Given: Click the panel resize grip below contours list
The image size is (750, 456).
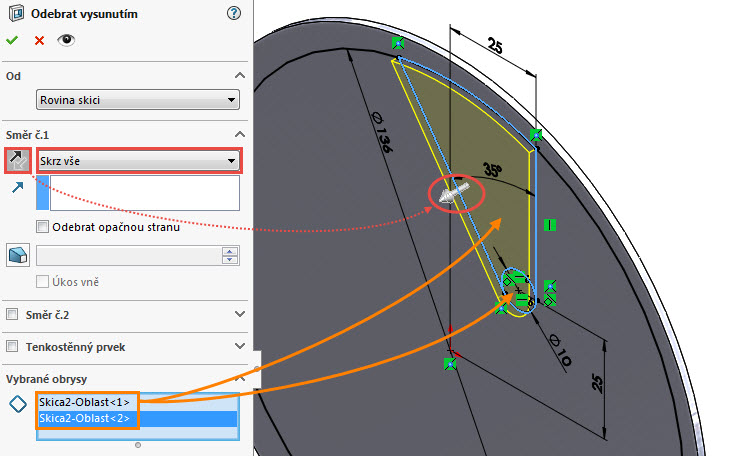Looking at the screenshot, I should pyautogui.click(x=138, y=445).
